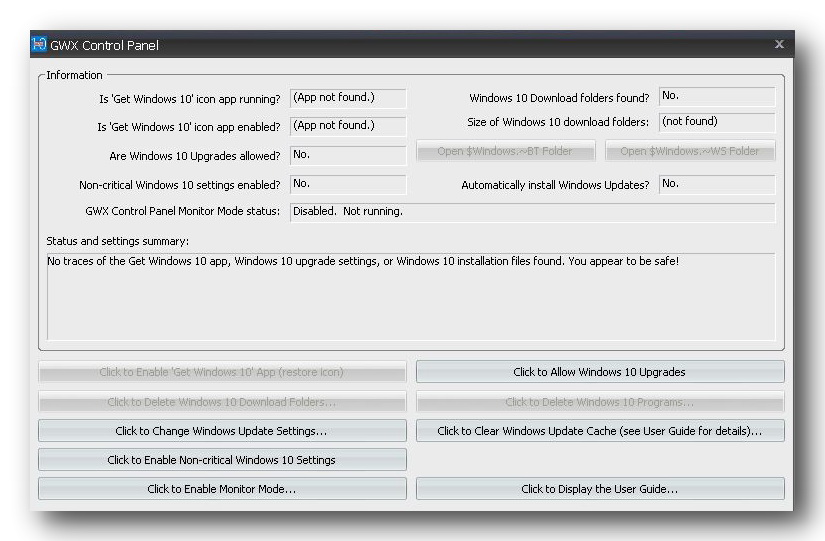Click the GWX Control Panel title bar icon
The height and width of the screenshot is (541, 825).
[39, 45]
